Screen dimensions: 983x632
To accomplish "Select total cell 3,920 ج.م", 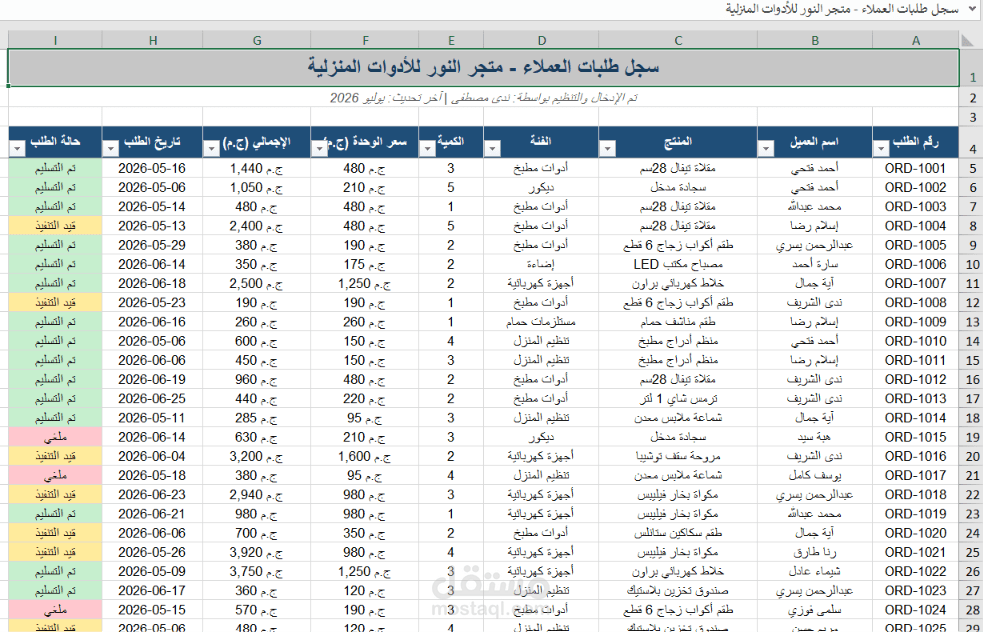I will click(x=257, y=552).
